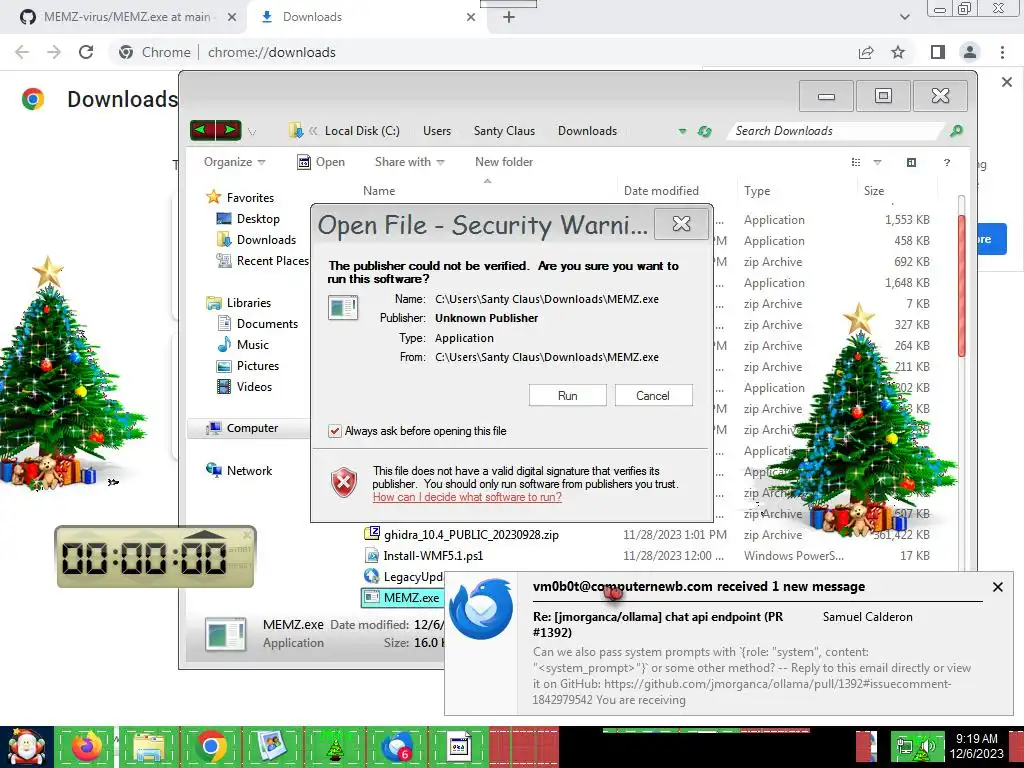The image size is (1024, 768).
Task: Expand the address bar history dropdown
Action: tap(682, 131)
